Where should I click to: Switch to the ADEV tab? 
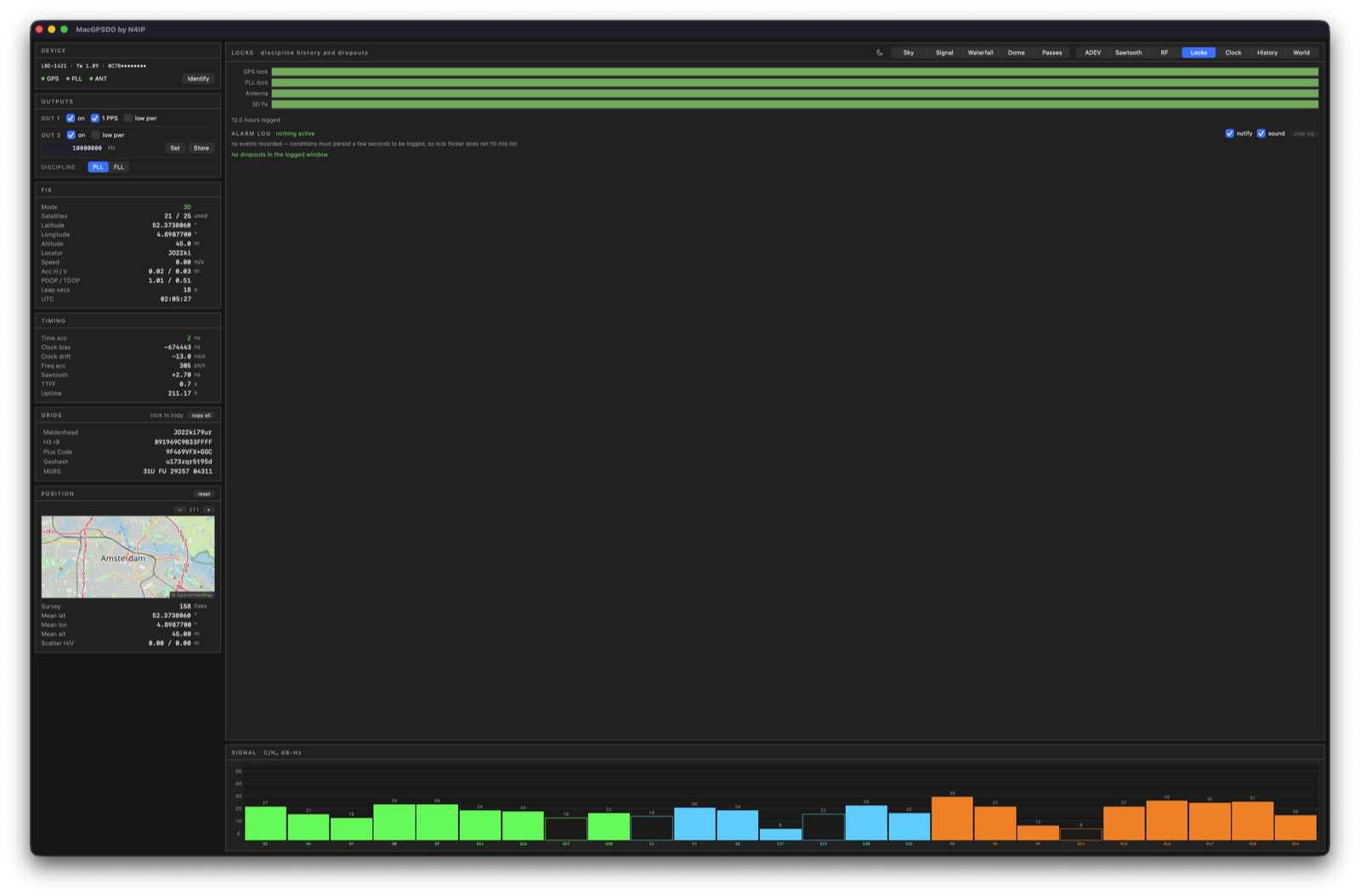(1093, 53)
